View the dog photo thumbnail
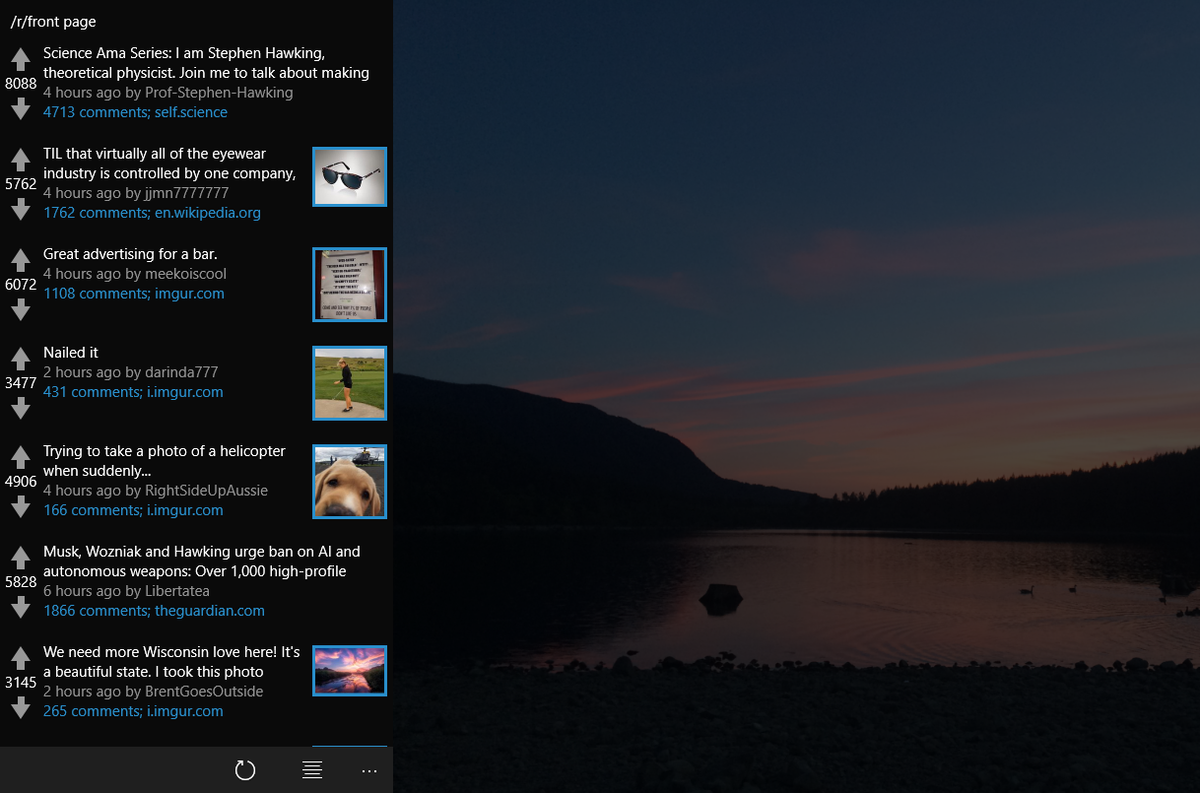 [349, 481]
